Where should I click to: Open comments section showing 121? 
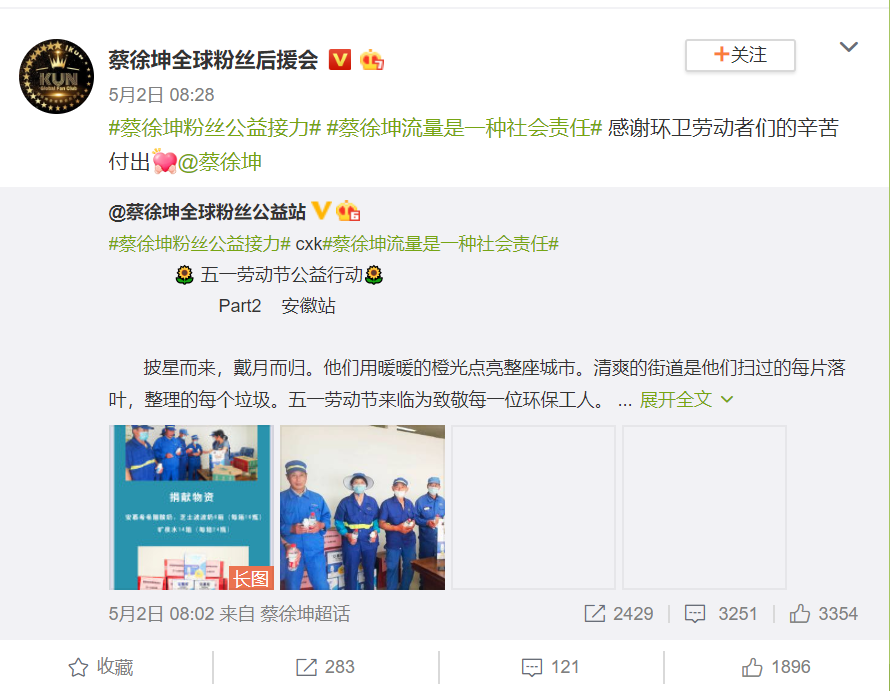(550, 667)
